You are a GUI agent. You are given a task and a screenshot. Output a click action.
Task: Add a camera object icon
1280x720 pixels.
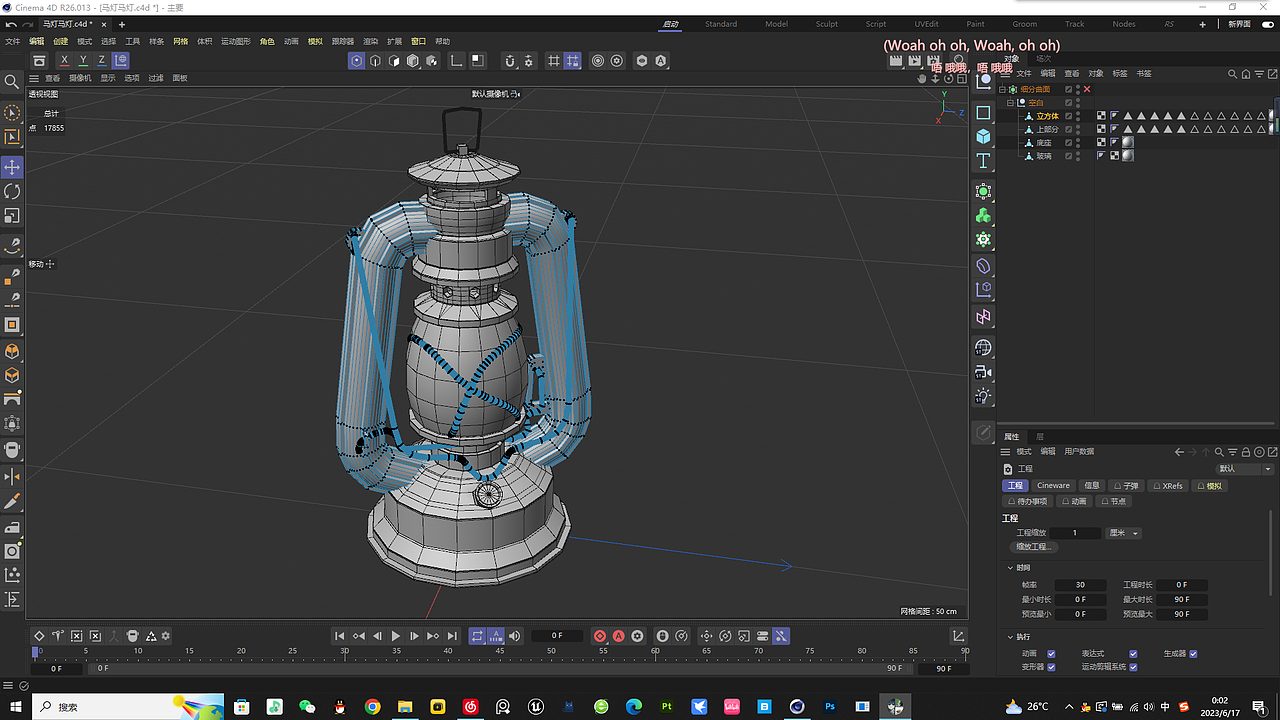(x=983, y=372)
